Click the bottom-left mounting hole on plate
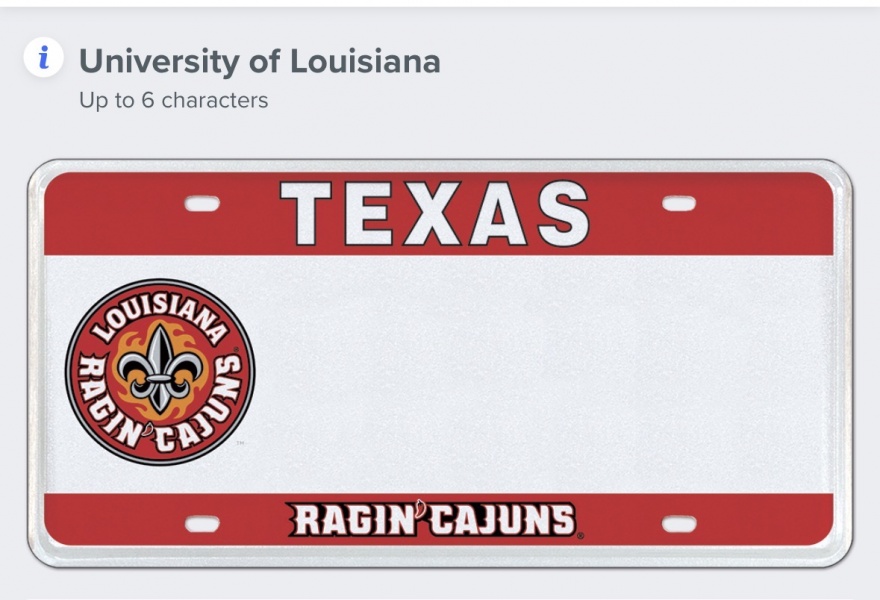 (x=202, y=524)
